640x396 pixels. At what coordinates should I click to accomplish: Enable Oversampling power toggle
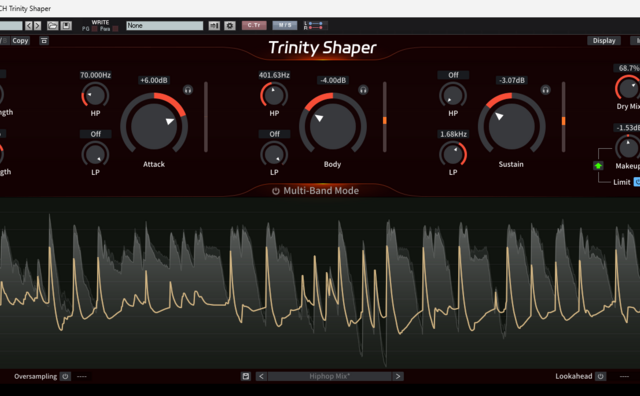pyautogui.click(x=65, y=376)
